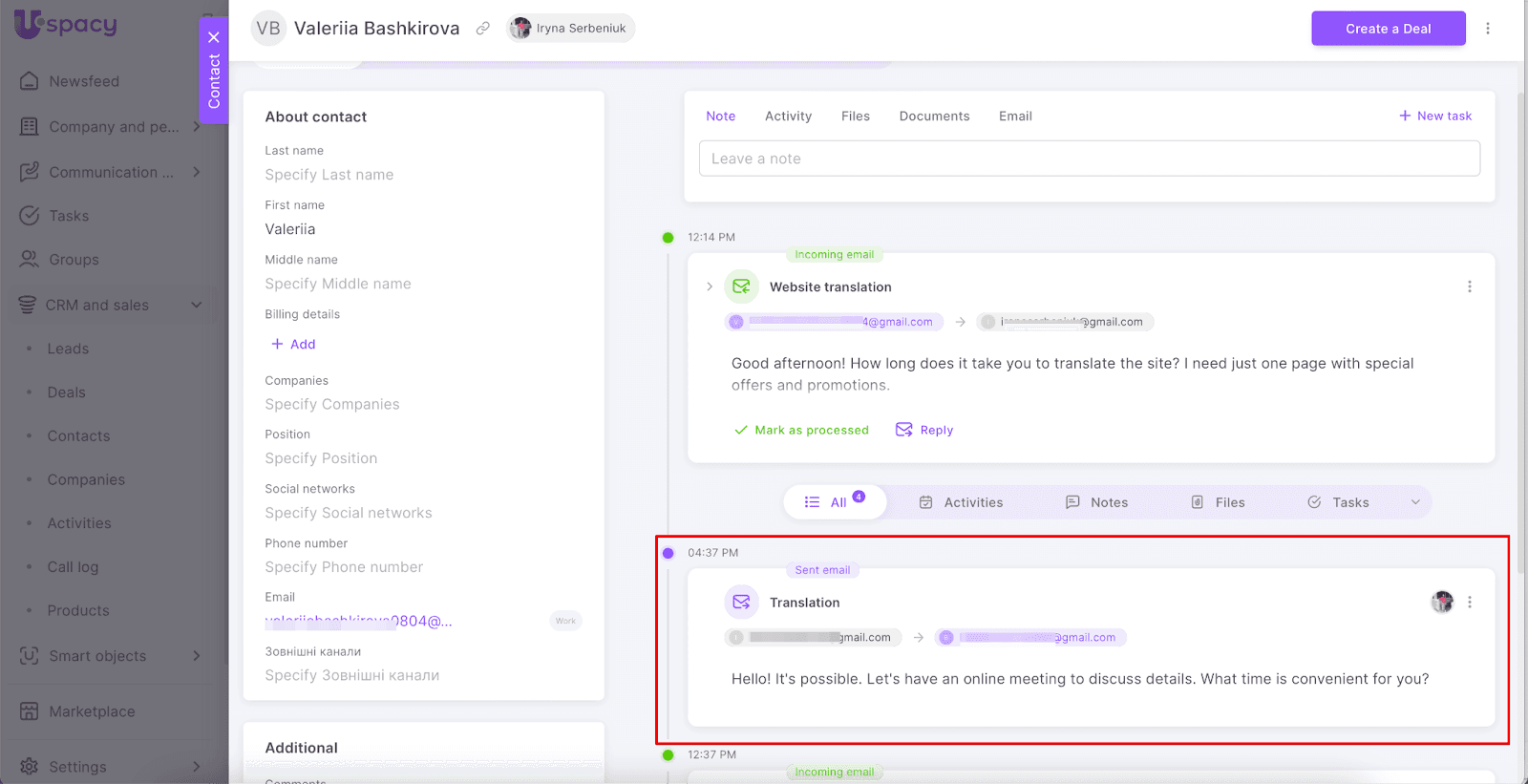Click the Iryna Serbeniuk responsible person chip
1528x784 pixels.
570,29
